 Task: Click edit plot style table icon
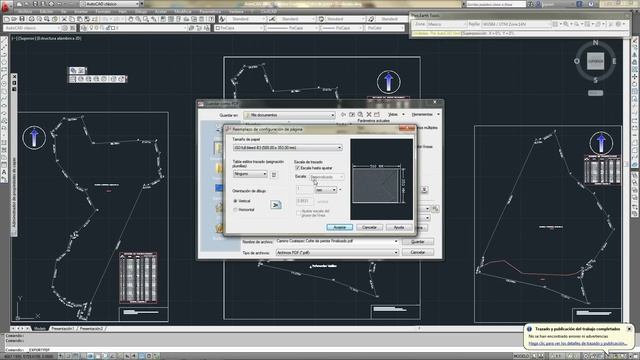pos(274,174)
